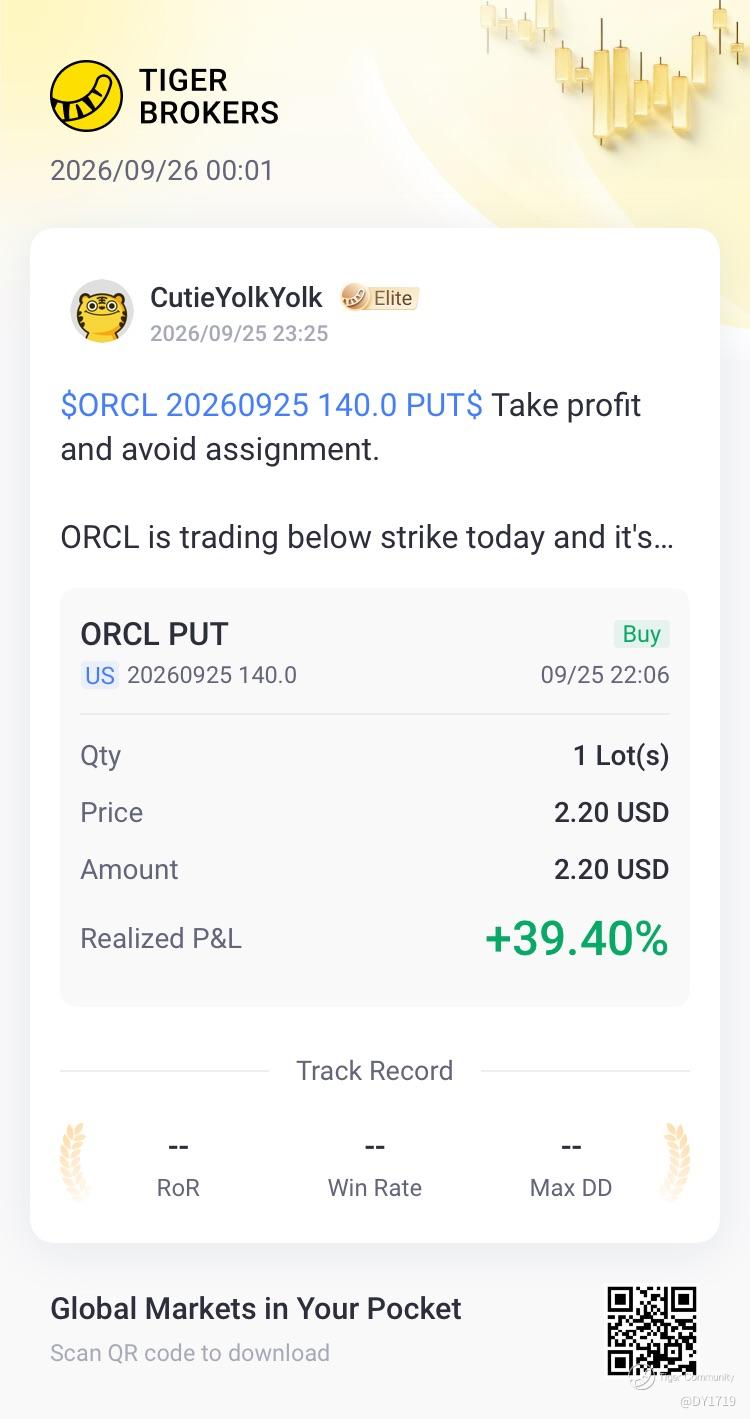Open the $ORCL 20260925 140.0 PUT$ link
The image size is (750, 1419).
(272, 405)
